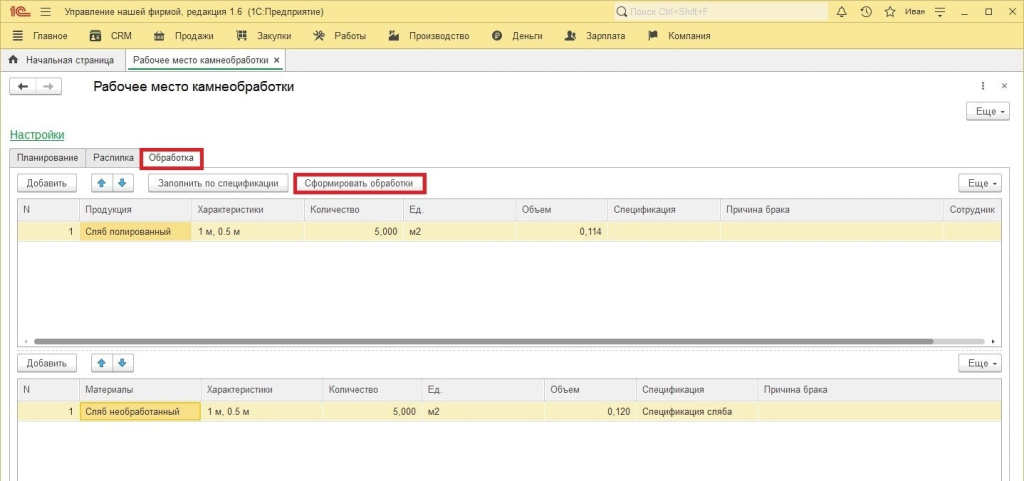Move Материалы row down with the arrow
The height and width of the screenshot is (481, 1024).
(x=123, y=363)
